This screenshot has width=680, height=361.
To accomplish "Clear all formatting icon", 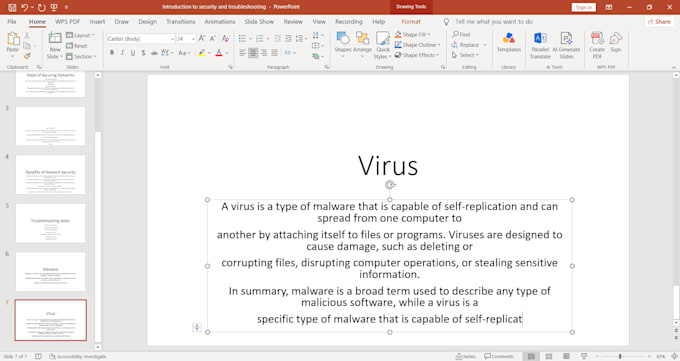I will (225, 39).
